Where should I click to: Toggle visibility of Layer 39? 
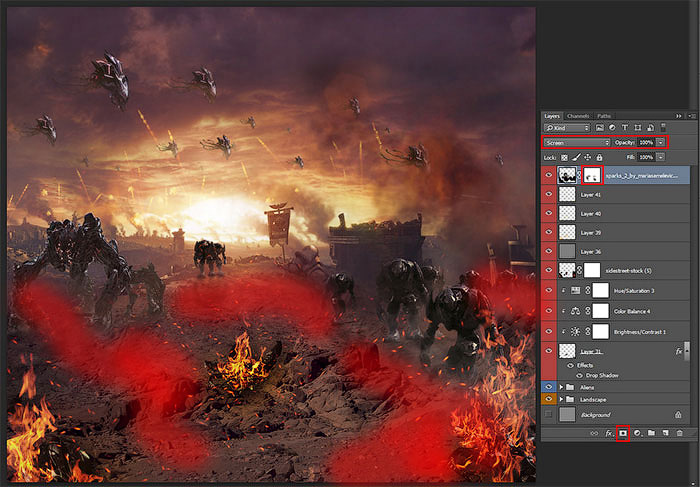(549, 232)
